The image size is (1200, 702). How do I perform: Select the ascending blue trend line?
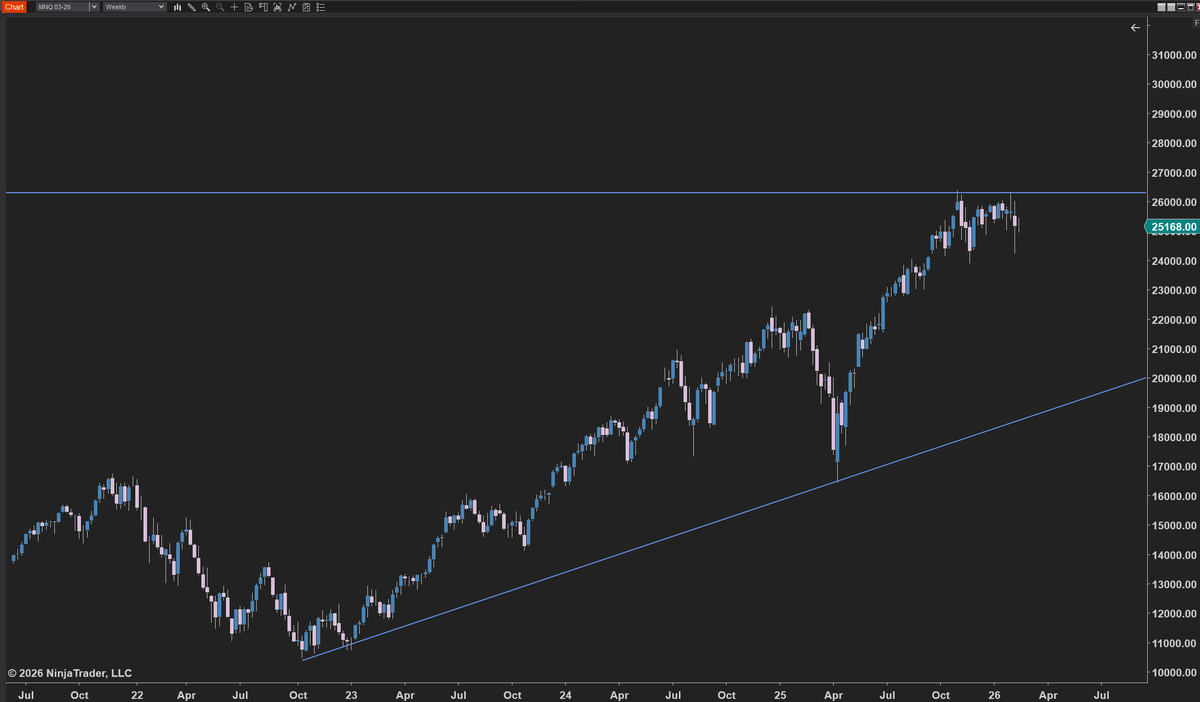tap(723, 519)
